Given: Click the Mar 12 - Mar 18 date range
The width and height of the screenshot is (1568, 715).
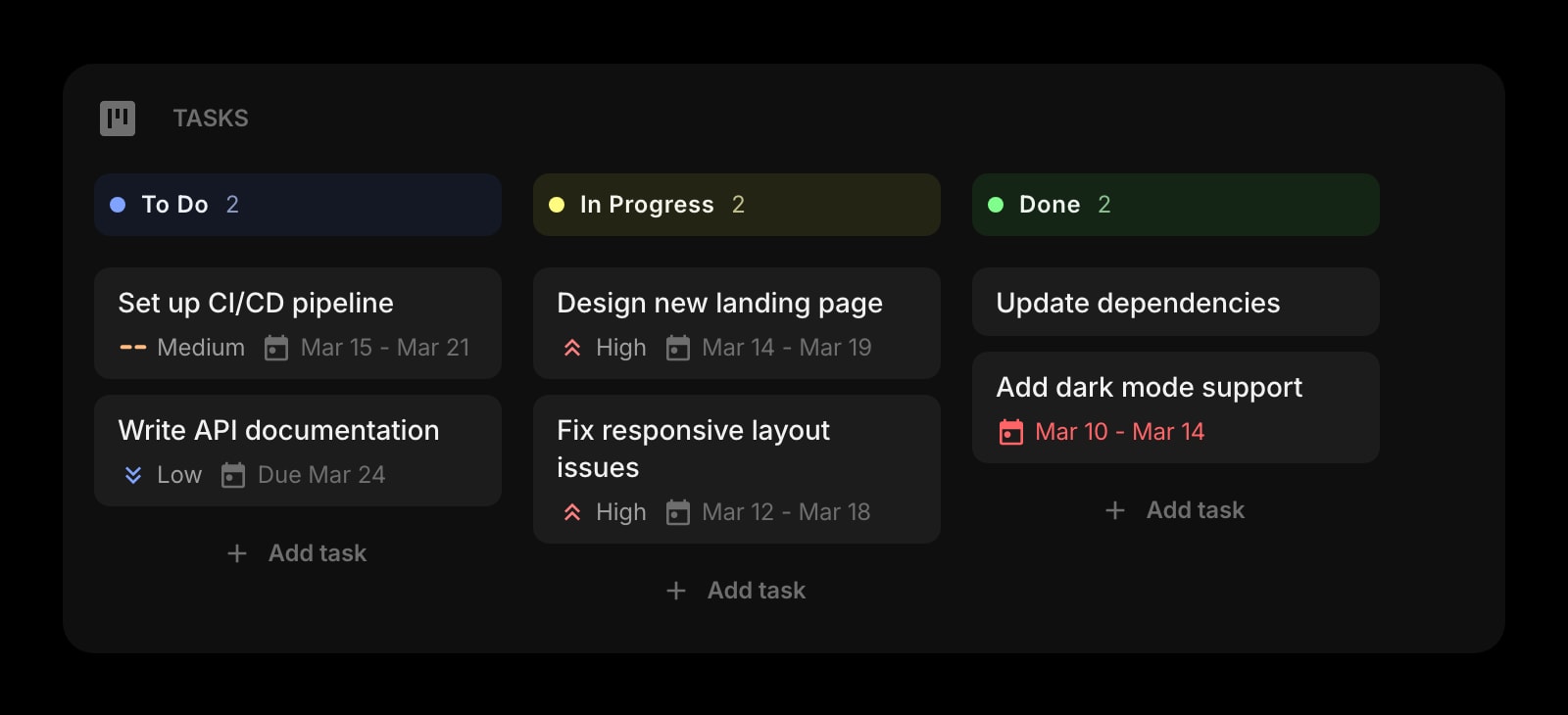Looking at the screenshot, I should tap(786, 512).
